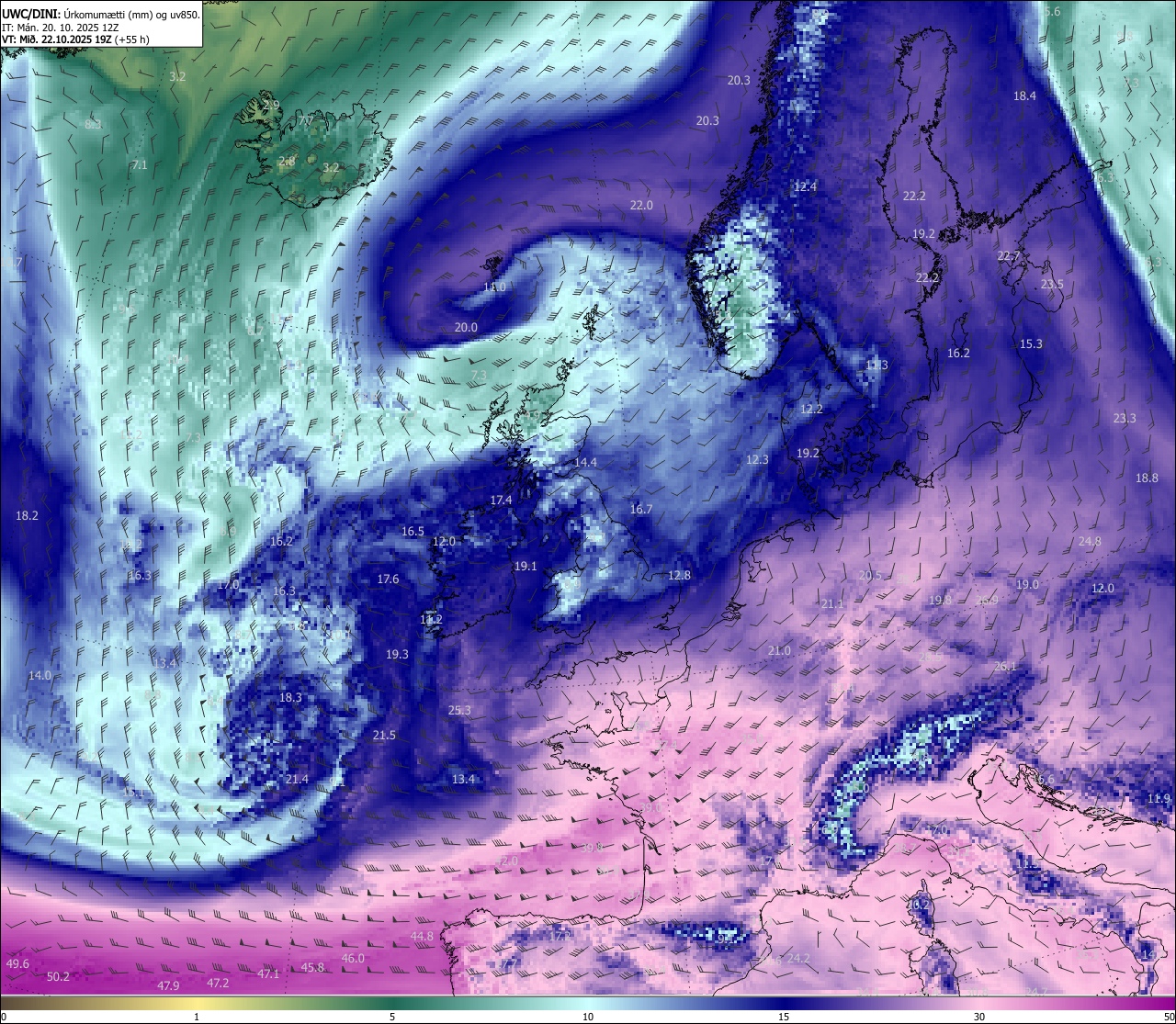This screenshot has width=1176, height=1024.
Task: Click the 18.3 value label
Action: pyautogui.click(x=290, y=698)
